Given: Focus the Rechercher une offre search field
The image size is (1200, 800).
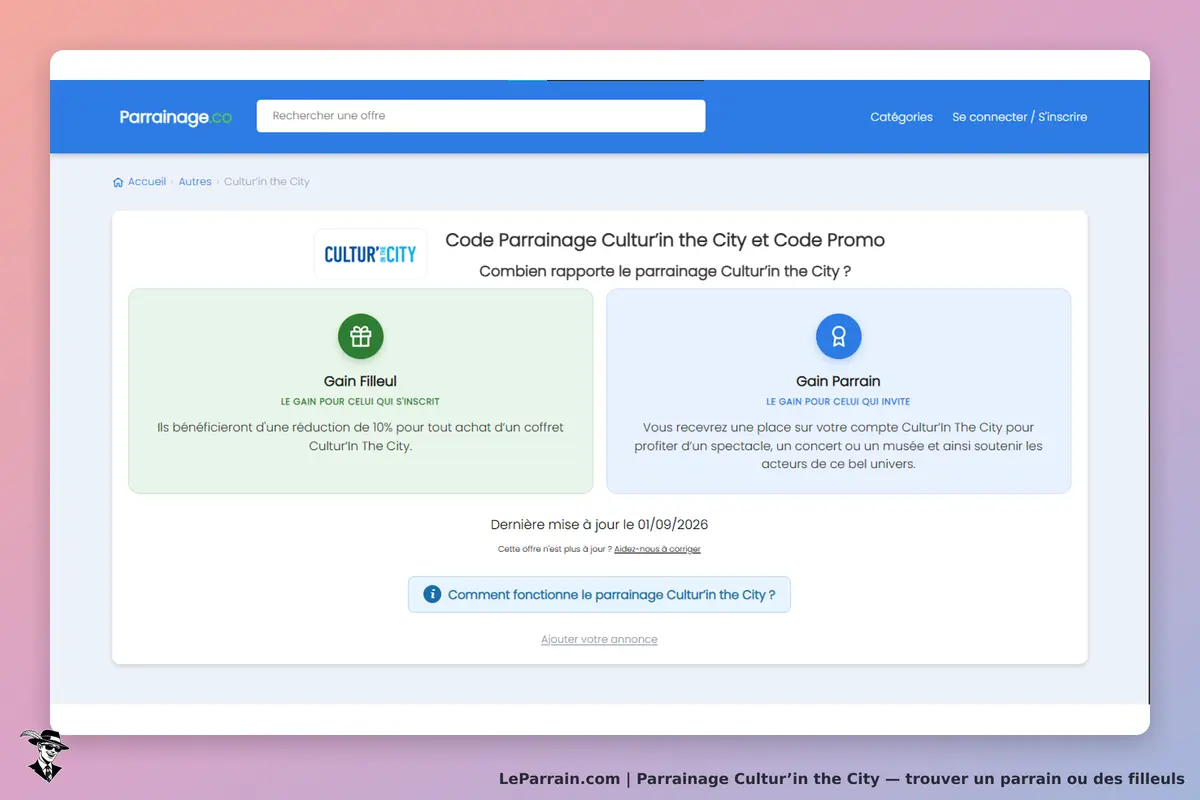Looking at the screenshot, I should click(x=481, y=116).
